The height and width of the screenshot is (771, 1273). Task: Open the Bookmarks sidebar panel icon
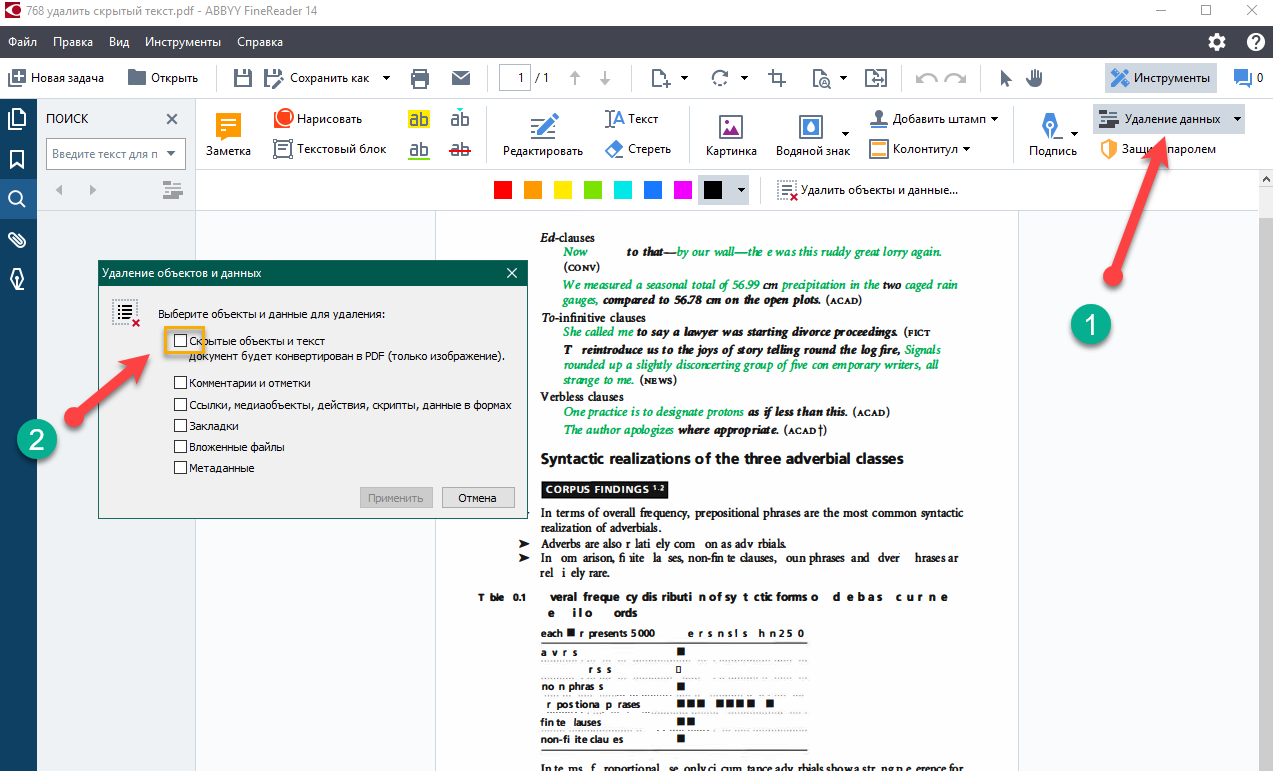tap(17, 159)
